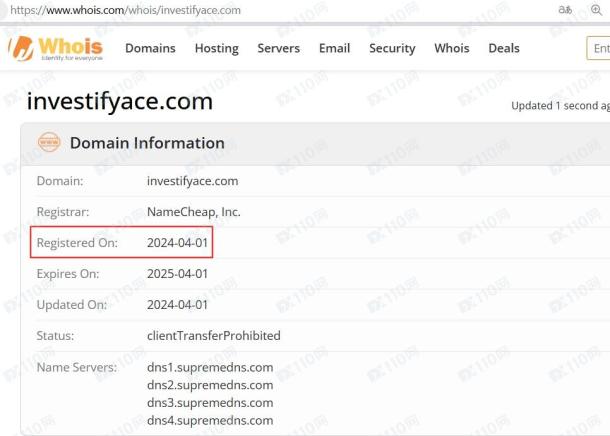This screenshot has width=610, height=436.
Task: Click the browser address bar URL
Action: pyautogui.click(x=125, y=10)
